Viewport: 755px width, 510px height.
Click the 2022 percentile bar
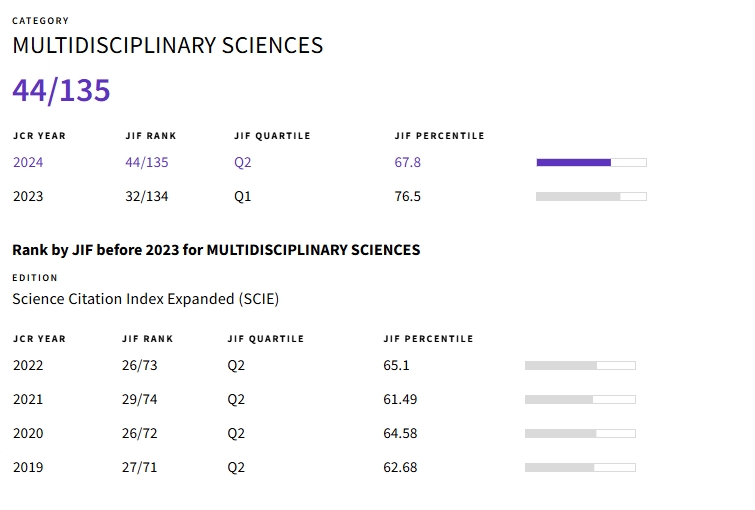[580, 365]
